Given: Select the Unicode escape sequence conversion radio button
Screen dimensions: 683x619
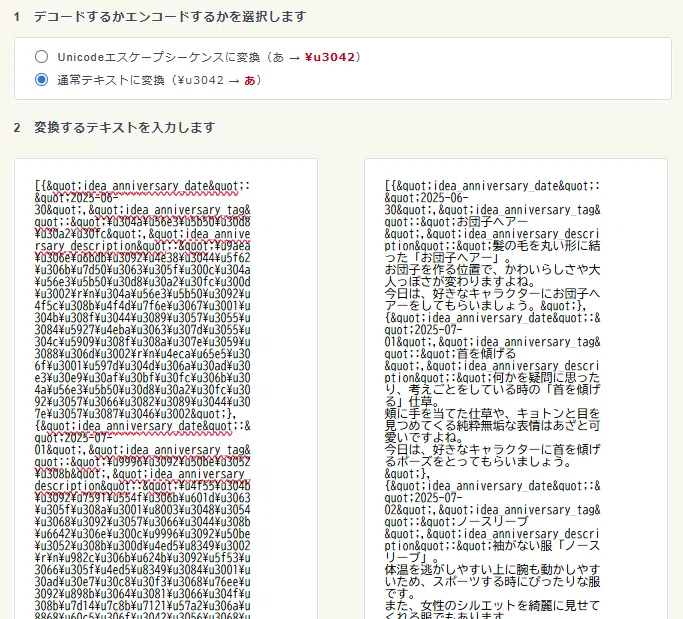Looking at the screenshot, I should click(x=41, y=57).
